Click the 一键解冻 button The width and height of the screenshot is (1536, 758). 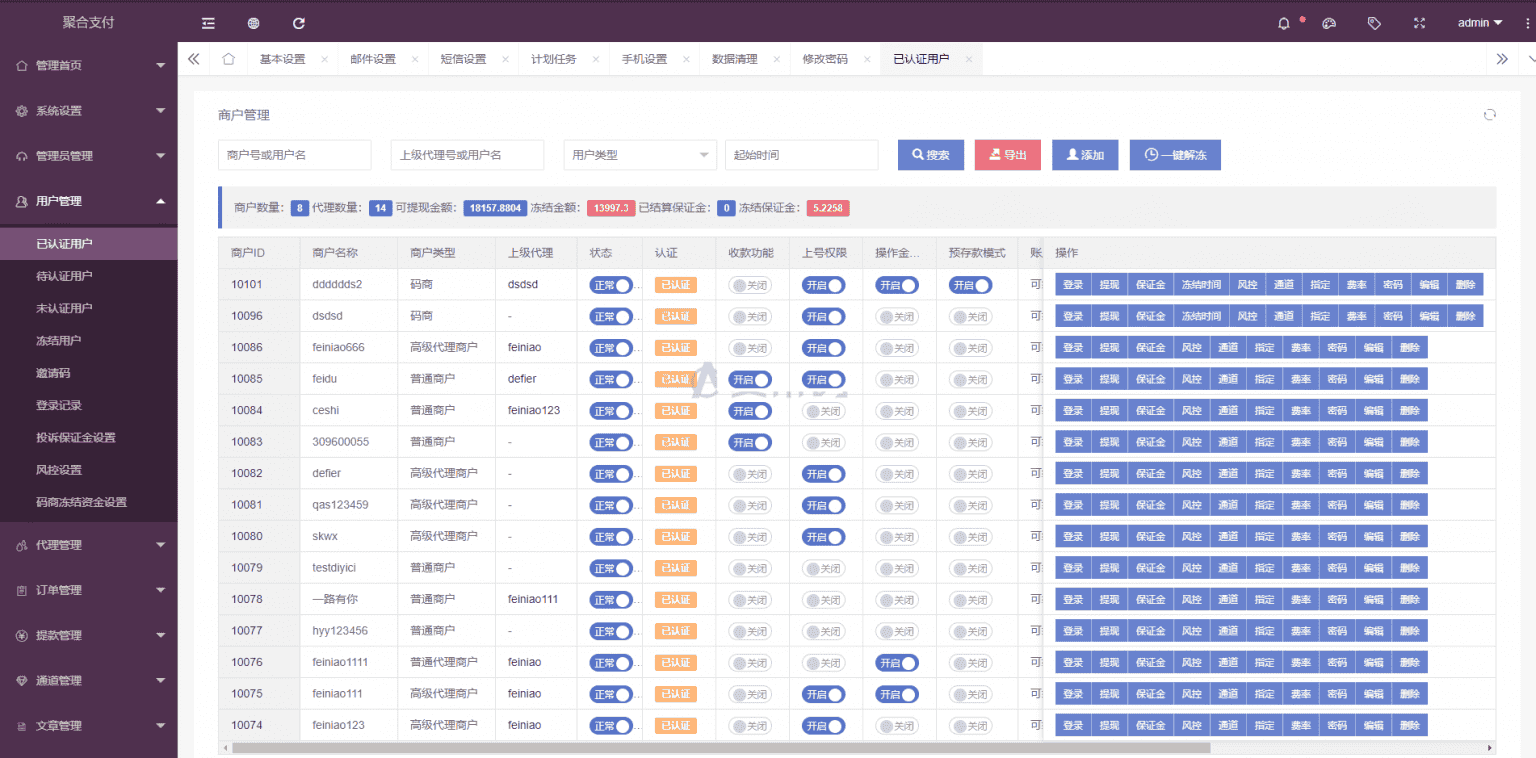point(1175,155)
